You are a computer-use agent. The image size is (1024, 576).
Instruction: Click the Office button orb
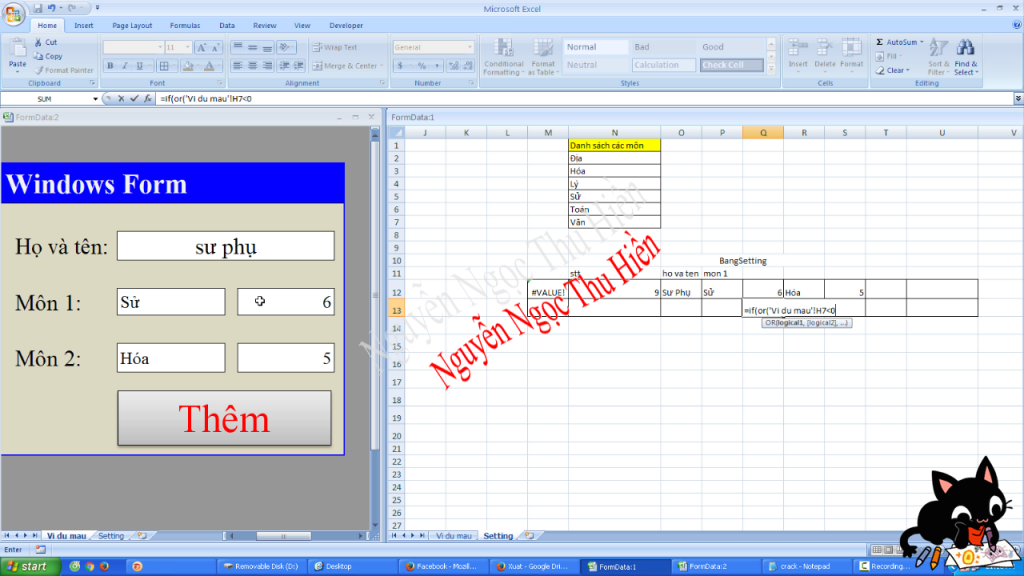tap(14, 13)
